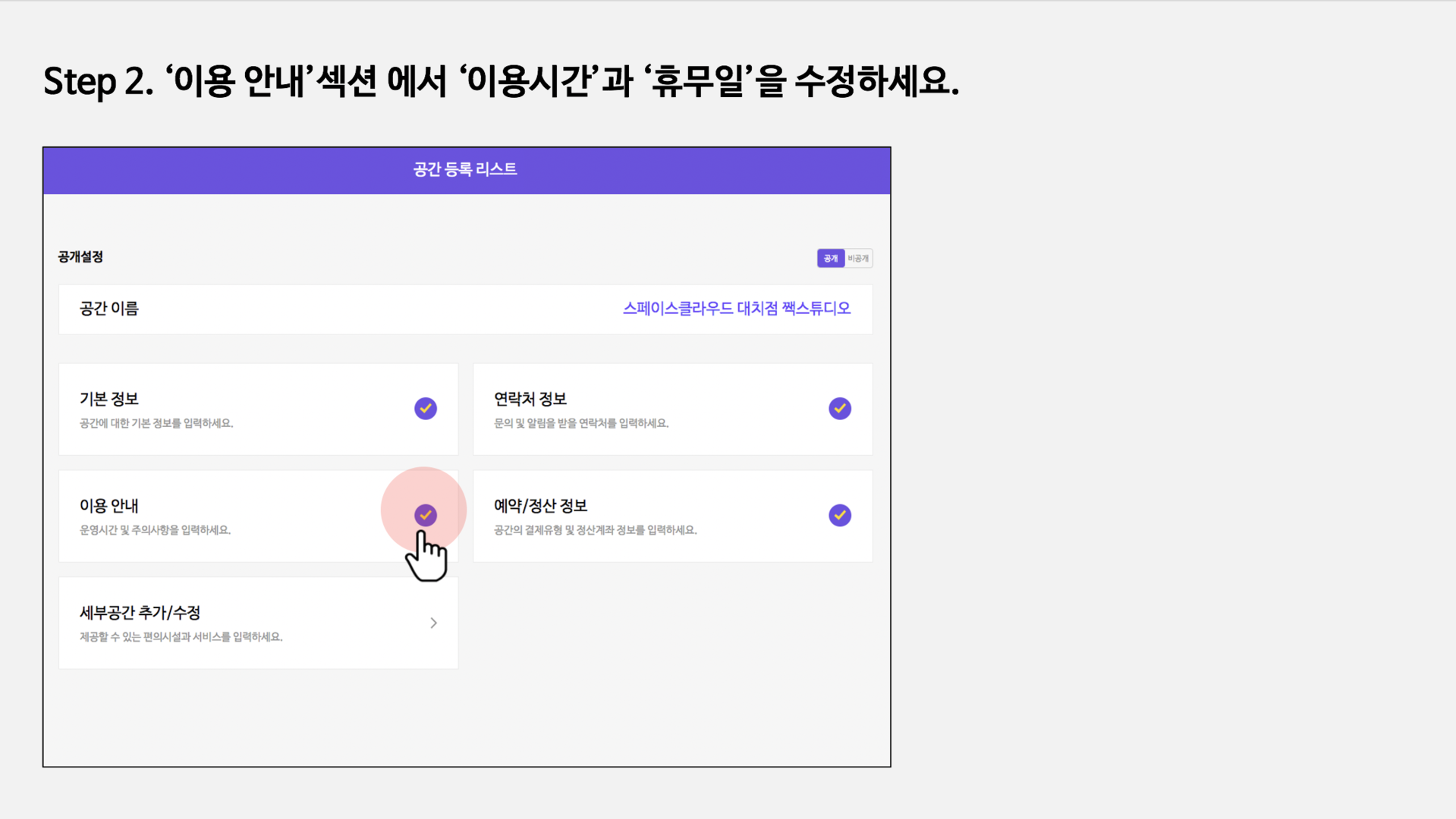Open the 이용 안내 card title

tap(109, 506)
